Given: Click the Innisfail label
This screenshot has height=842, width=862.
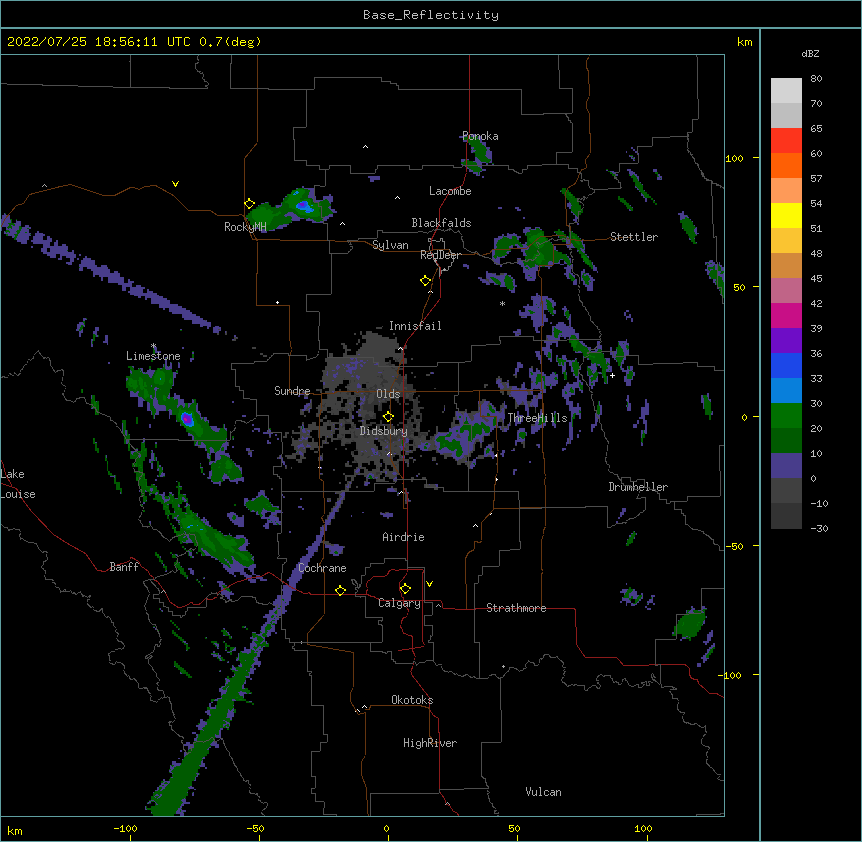Looking at the screenshot, I should click(415, 326).
